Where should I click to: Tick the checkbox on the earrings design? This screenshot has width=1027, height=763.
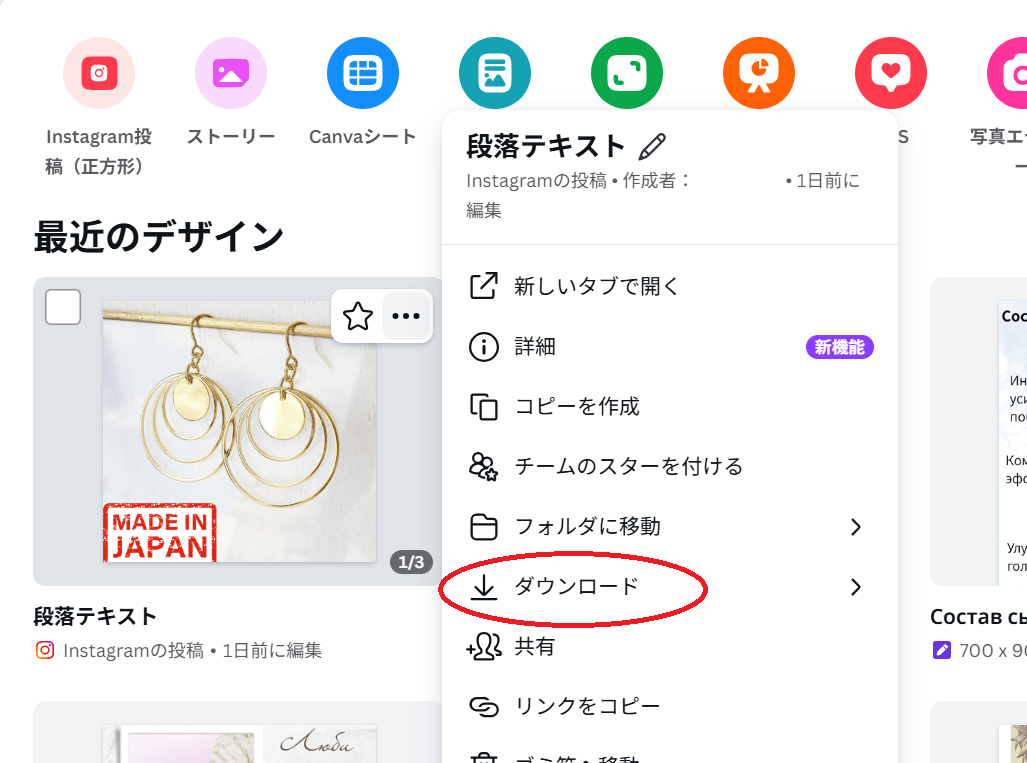click(x=63, y=307)
